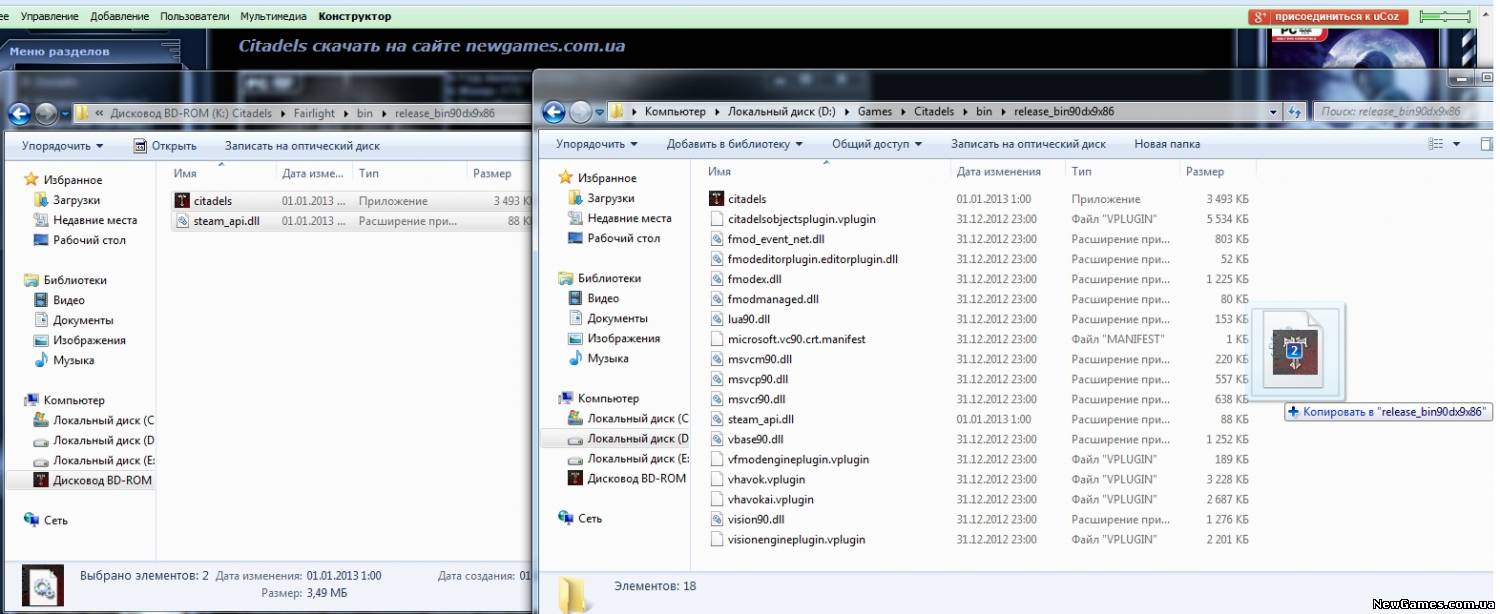The width and height of the screenshot is (1500, 614).
Task: Click the присоединиться к uCoz button
Action: (1329, 16)
